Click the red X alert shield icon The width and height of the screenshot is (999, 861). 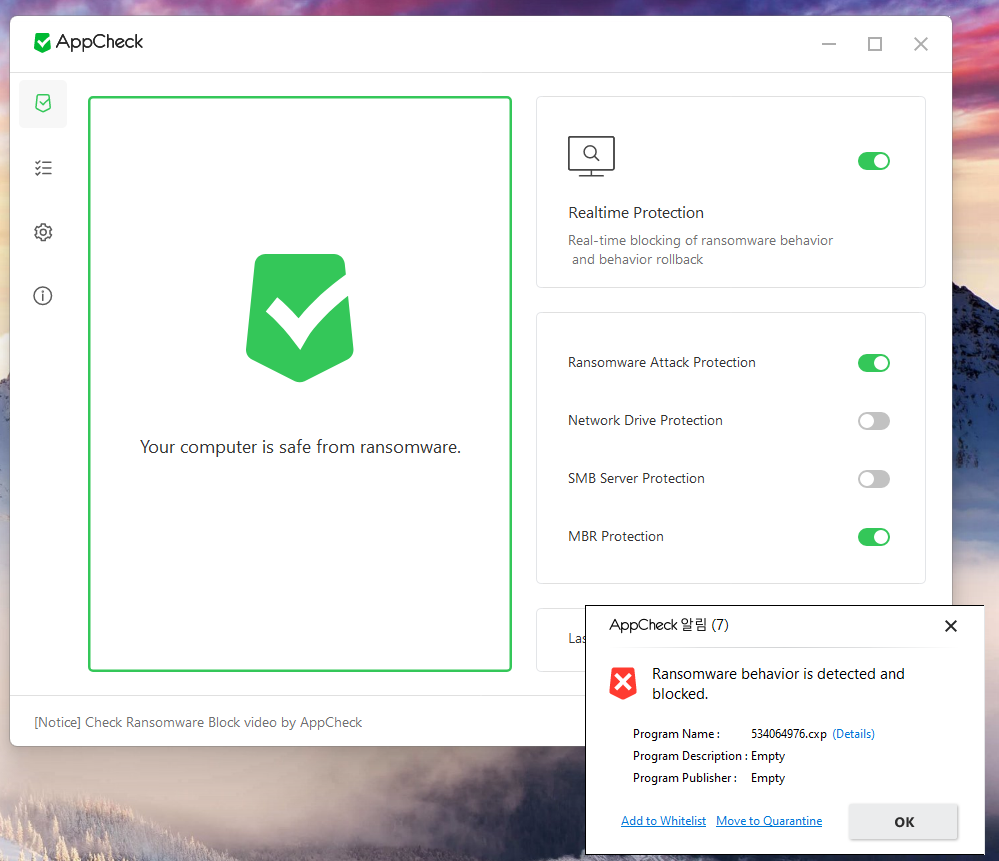tap(623, 683)
